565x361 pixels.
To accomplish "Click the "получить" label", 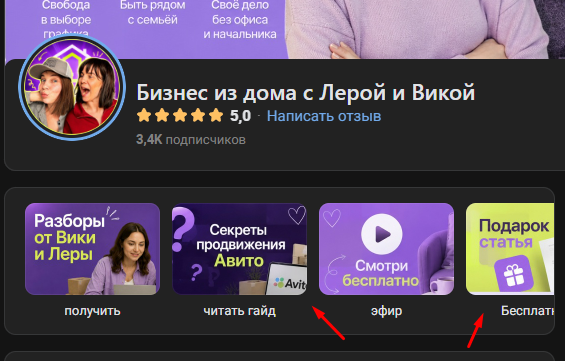I will [x=92, y=311].
